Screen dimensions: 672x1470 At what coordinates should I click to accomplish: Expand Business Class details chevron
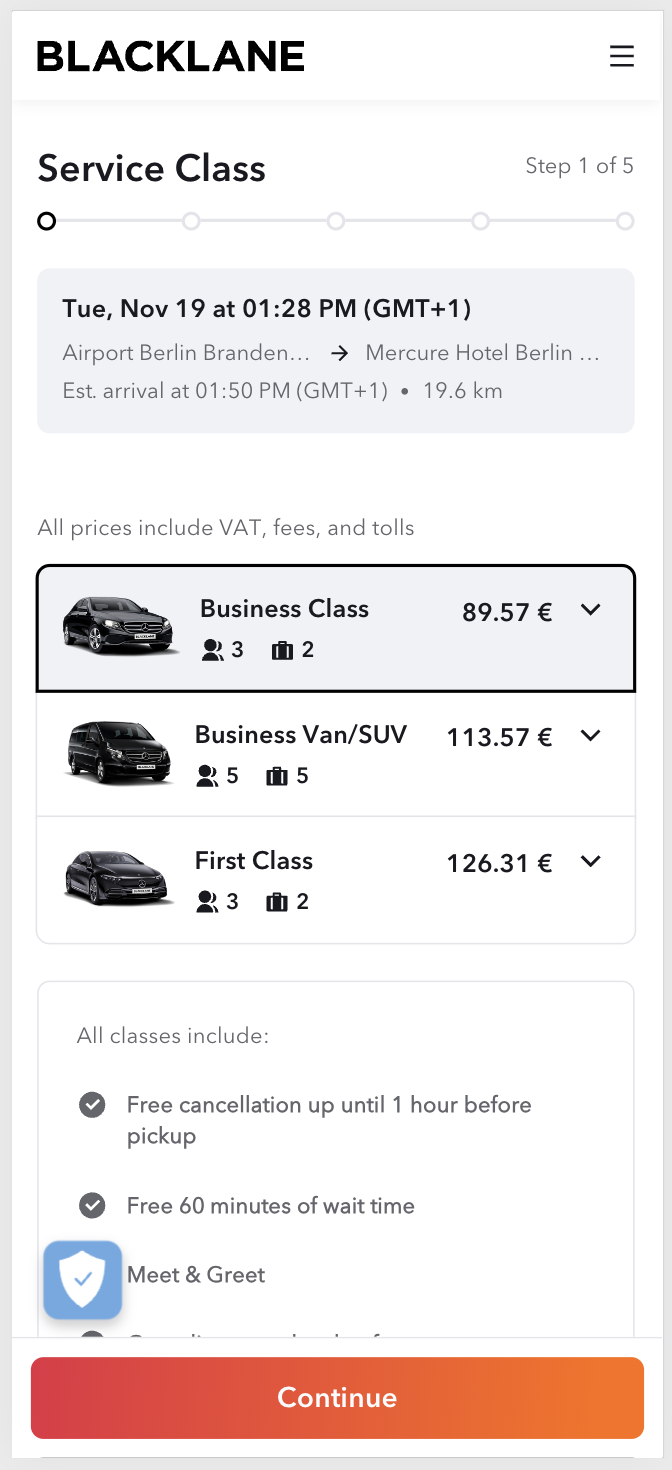pos(591,610)
